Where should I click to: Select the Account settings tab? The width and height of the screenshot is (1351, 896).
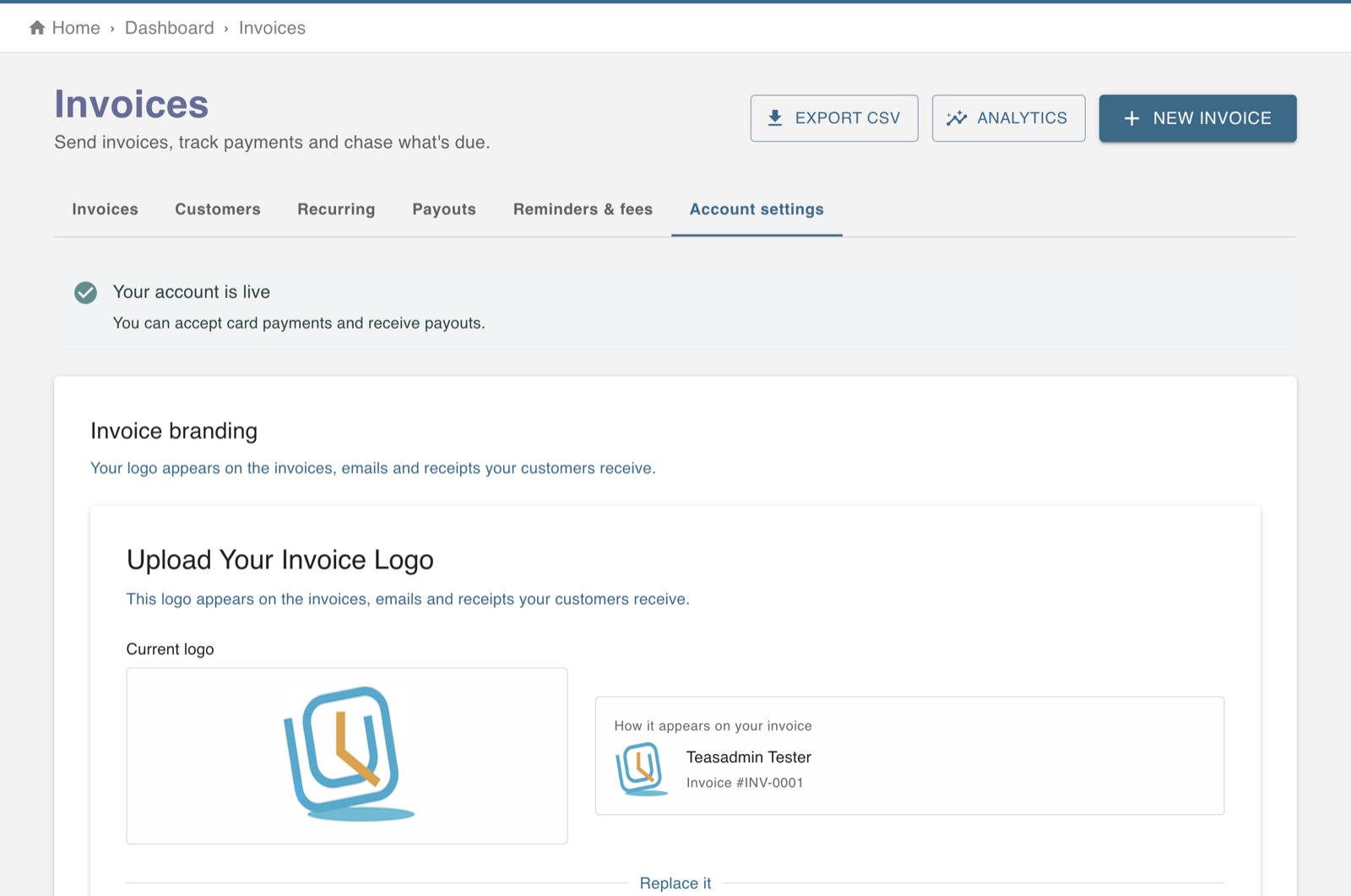pos(757,209)
